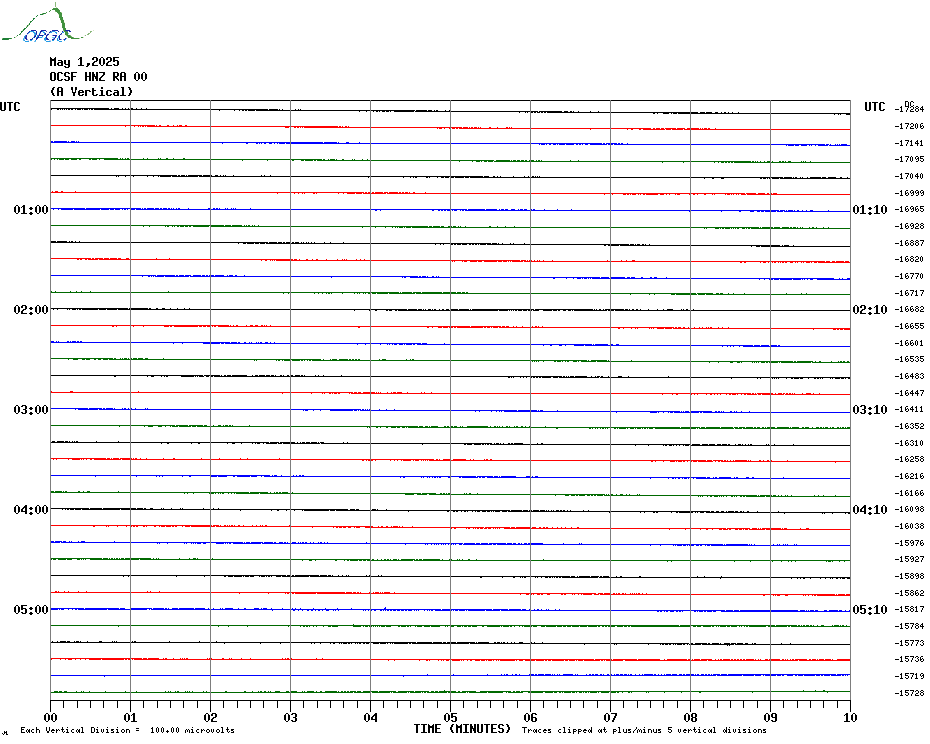Viewport: 930px width, 744px height.
Task: Click the DC offset value -16965
Action: tap(909, 209)
